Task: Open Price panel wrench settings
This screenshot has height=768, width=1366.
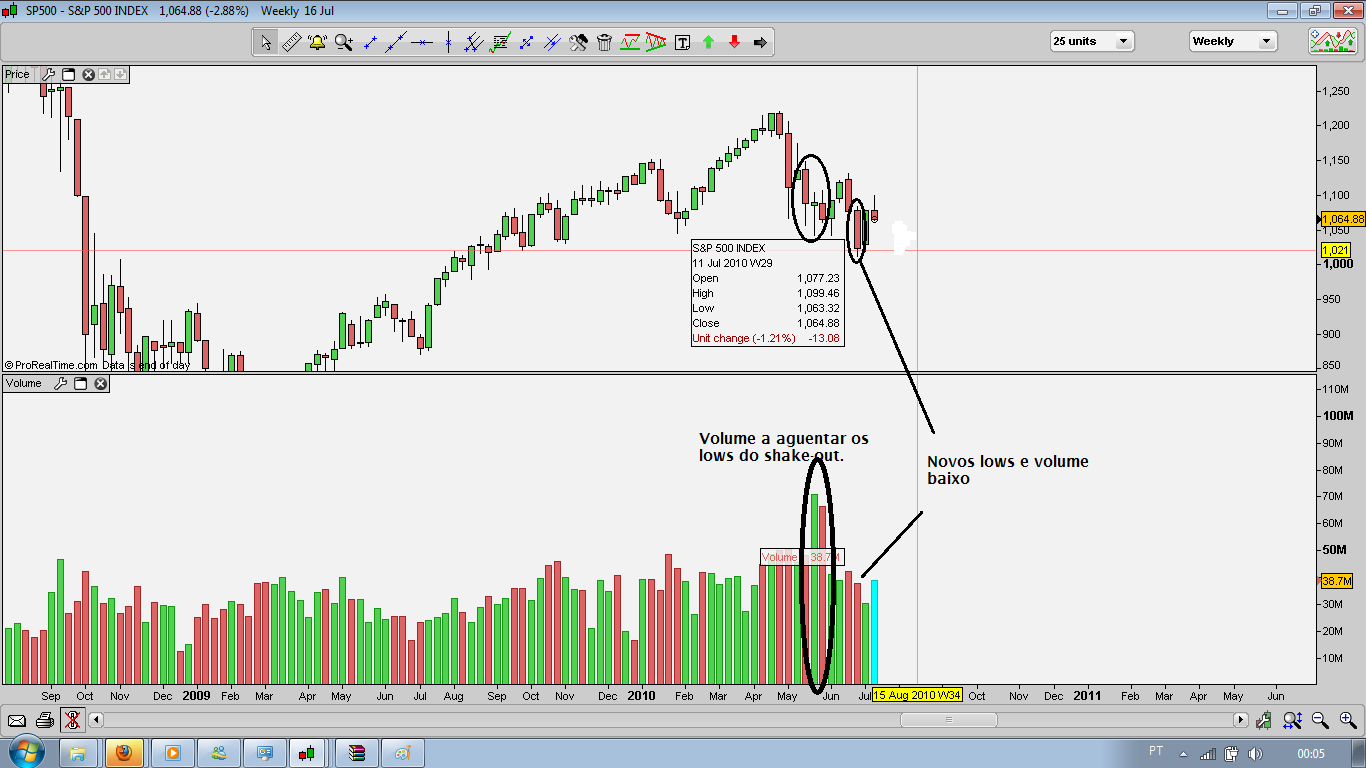Action: pos(49,74)
